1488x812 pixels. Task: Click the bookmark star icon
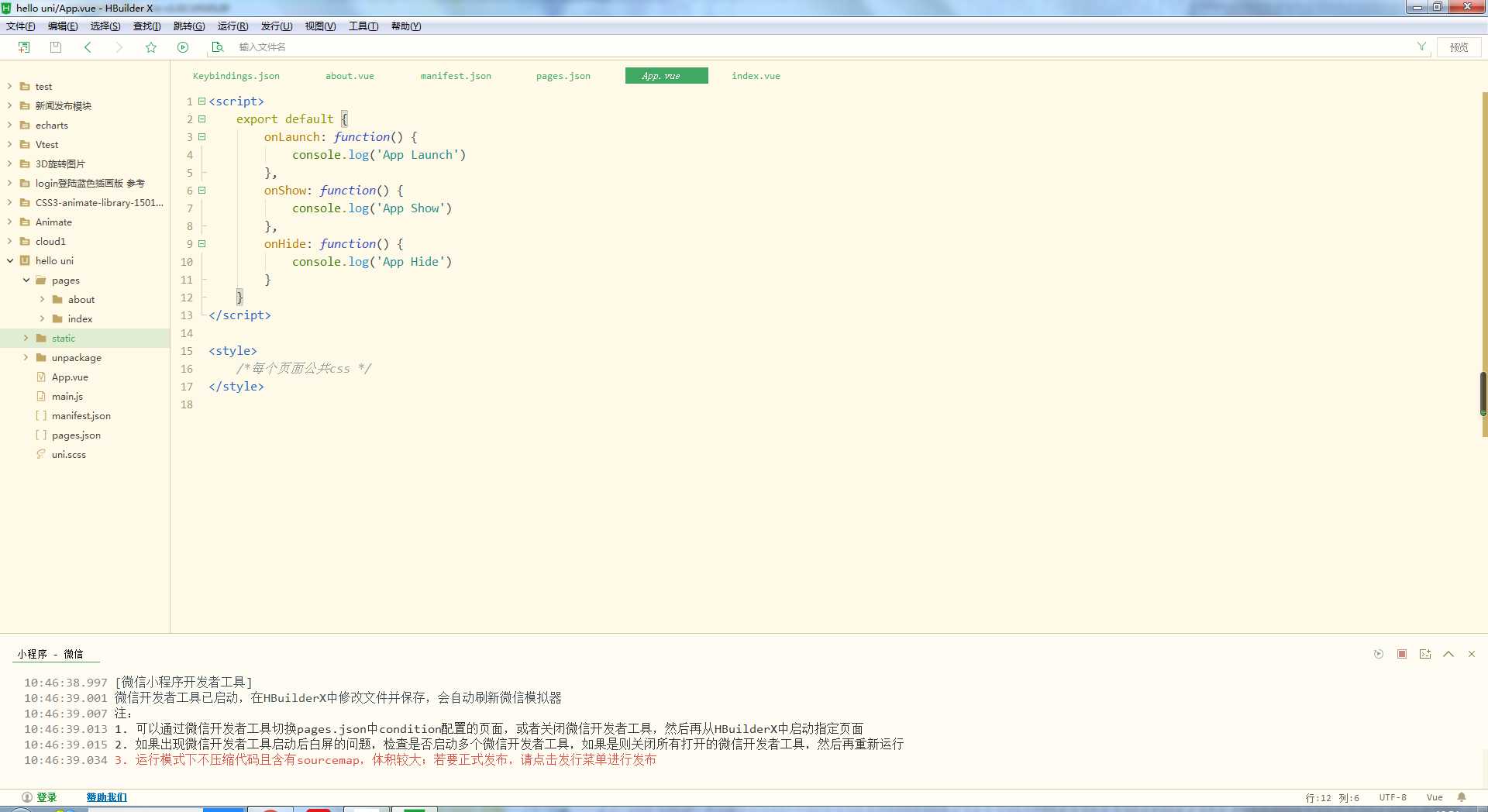pyautogui.click(x=151, y=47)
